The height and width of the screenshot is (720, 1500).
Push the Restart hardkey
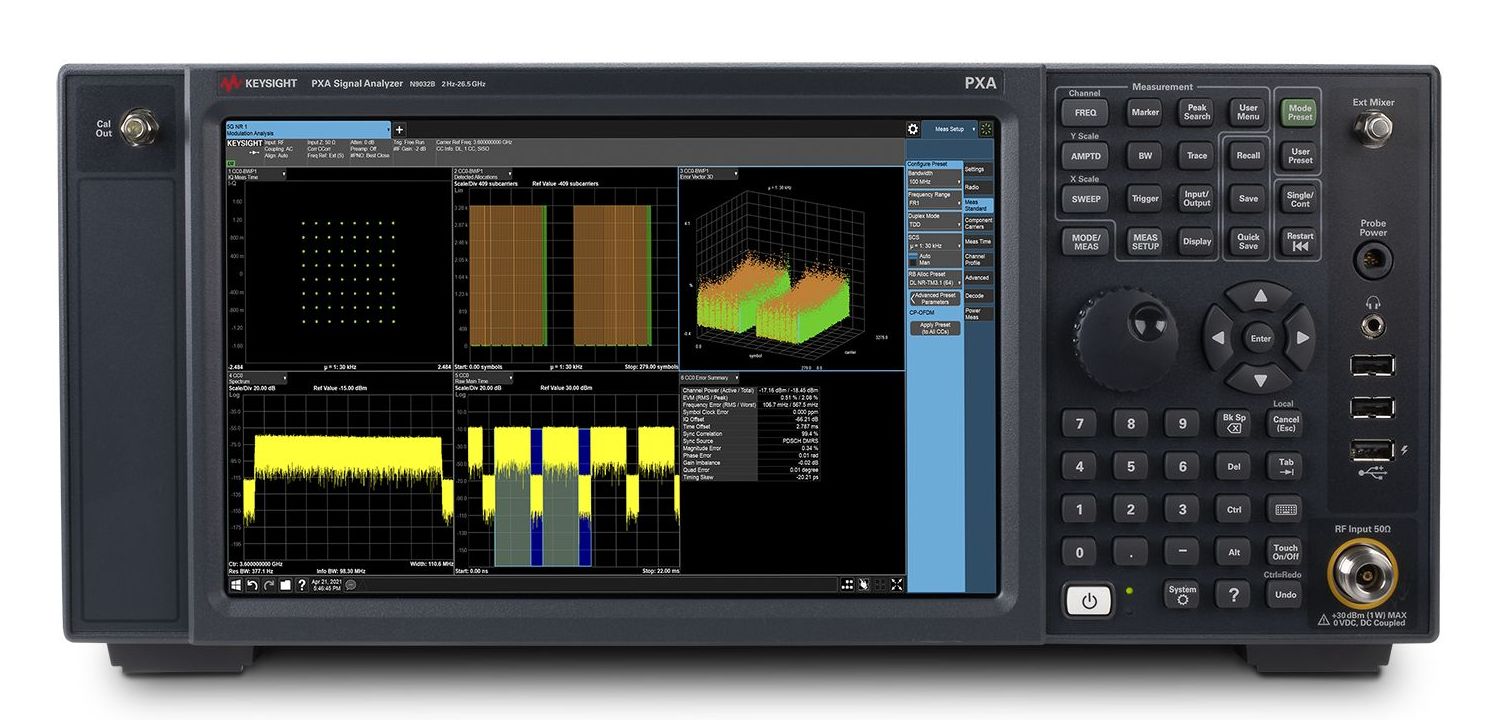pos(1300,241)
